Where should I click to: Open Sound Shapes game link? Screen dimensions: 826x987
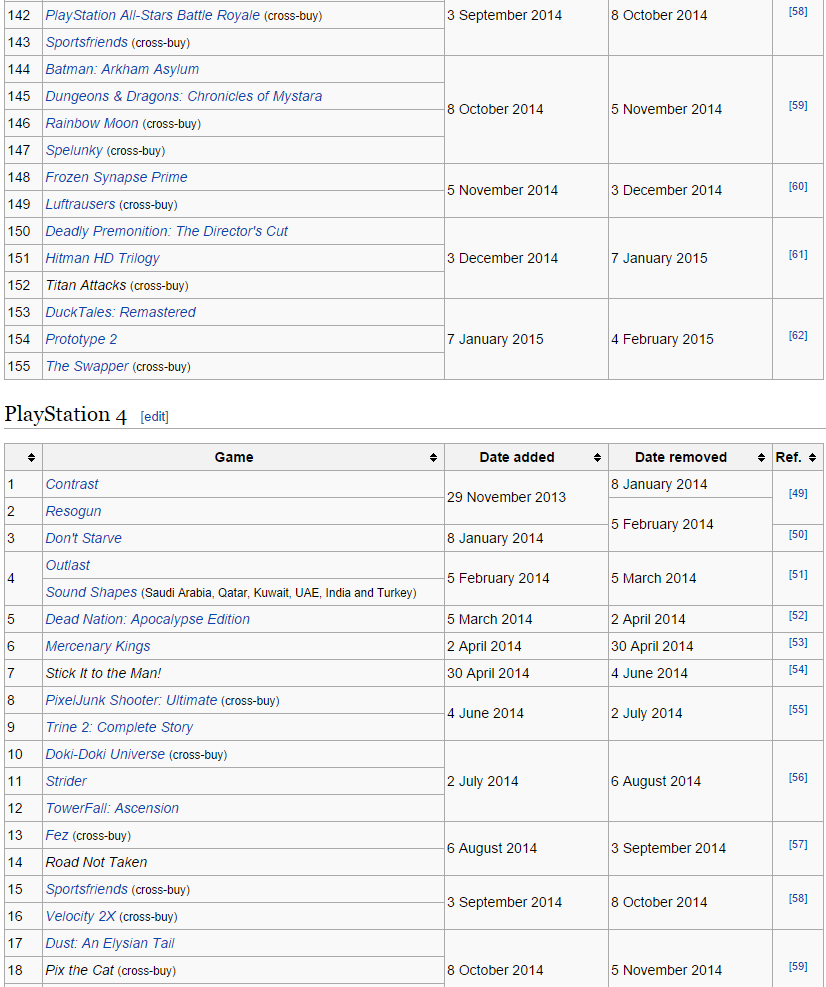91,592
